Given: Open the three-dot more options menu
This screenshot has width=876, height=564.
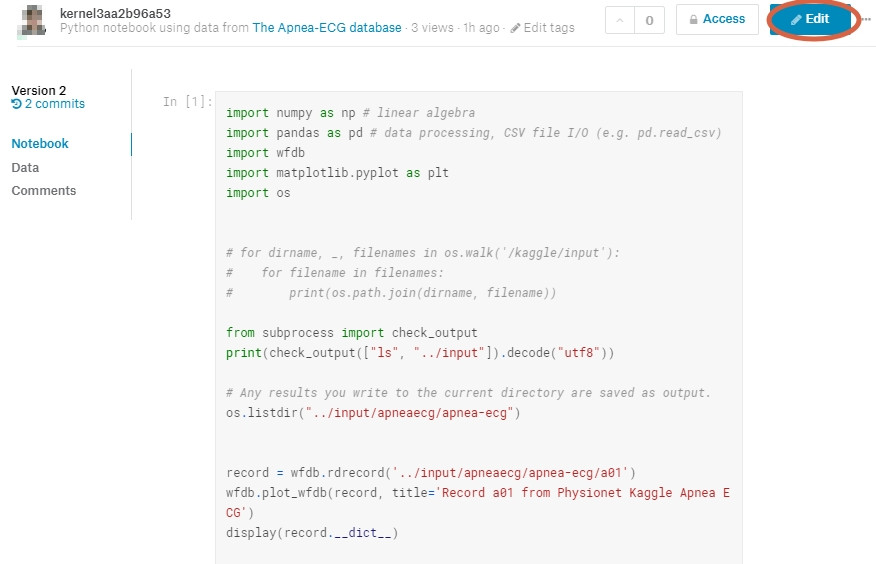Looking at the screenshot, I should (x=866, y=19).
